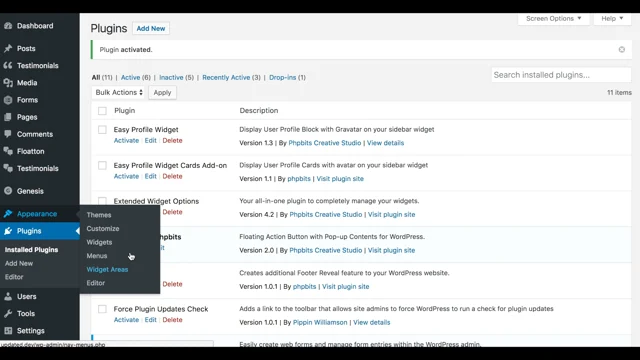Select Installed Plugins submenu item
Screen dimensions: 640x360
coord(31,250)
